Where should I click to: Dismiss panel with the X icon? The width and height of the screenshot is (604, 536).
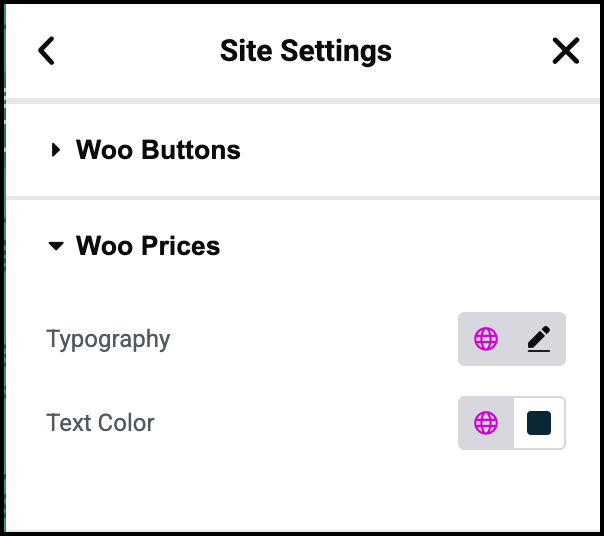pos(565,50)
